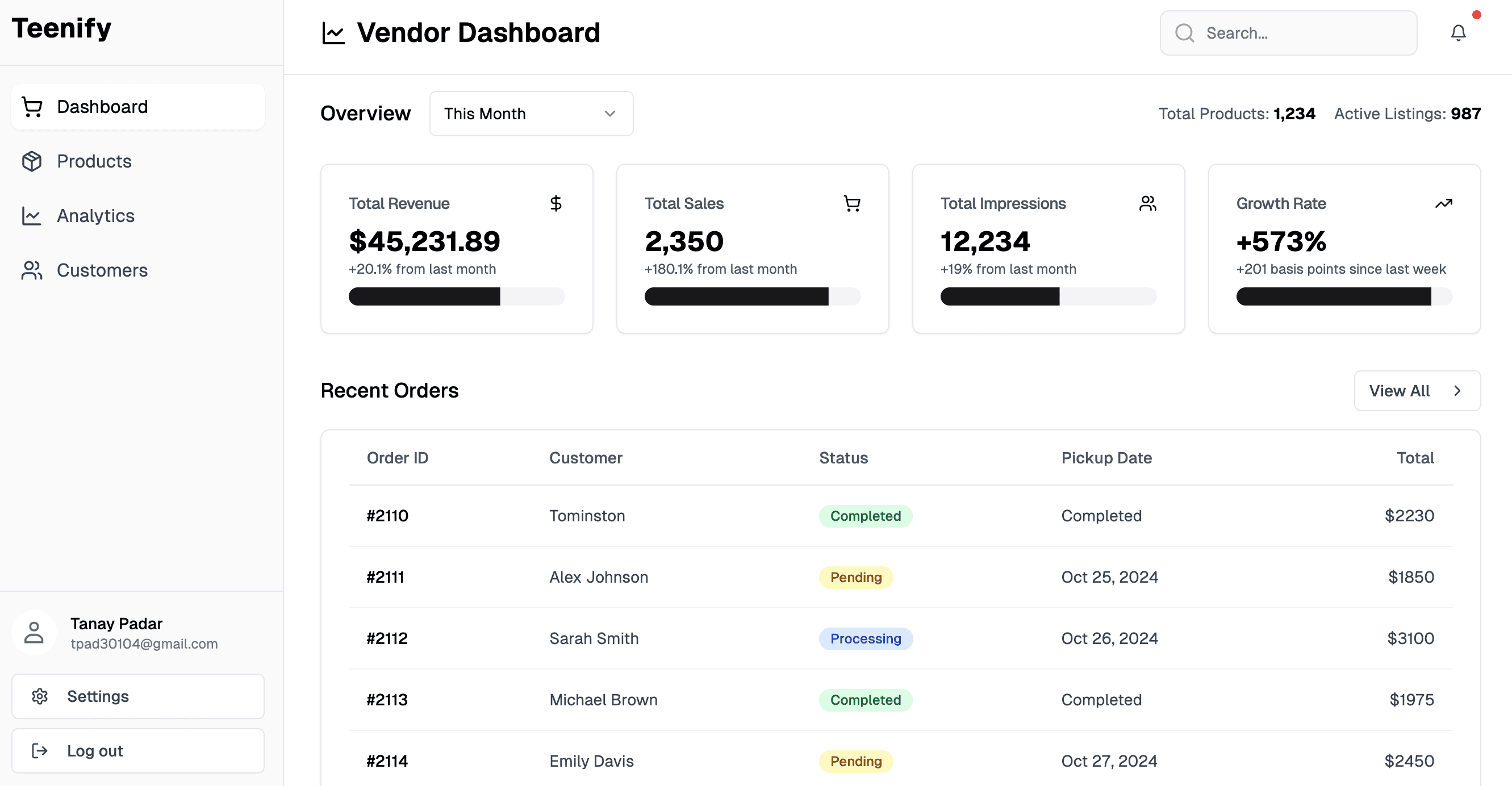Image resolution: width=1512 pixels, height=786 pixels.
Task: Click Log out button
Action: coord(137,750)
